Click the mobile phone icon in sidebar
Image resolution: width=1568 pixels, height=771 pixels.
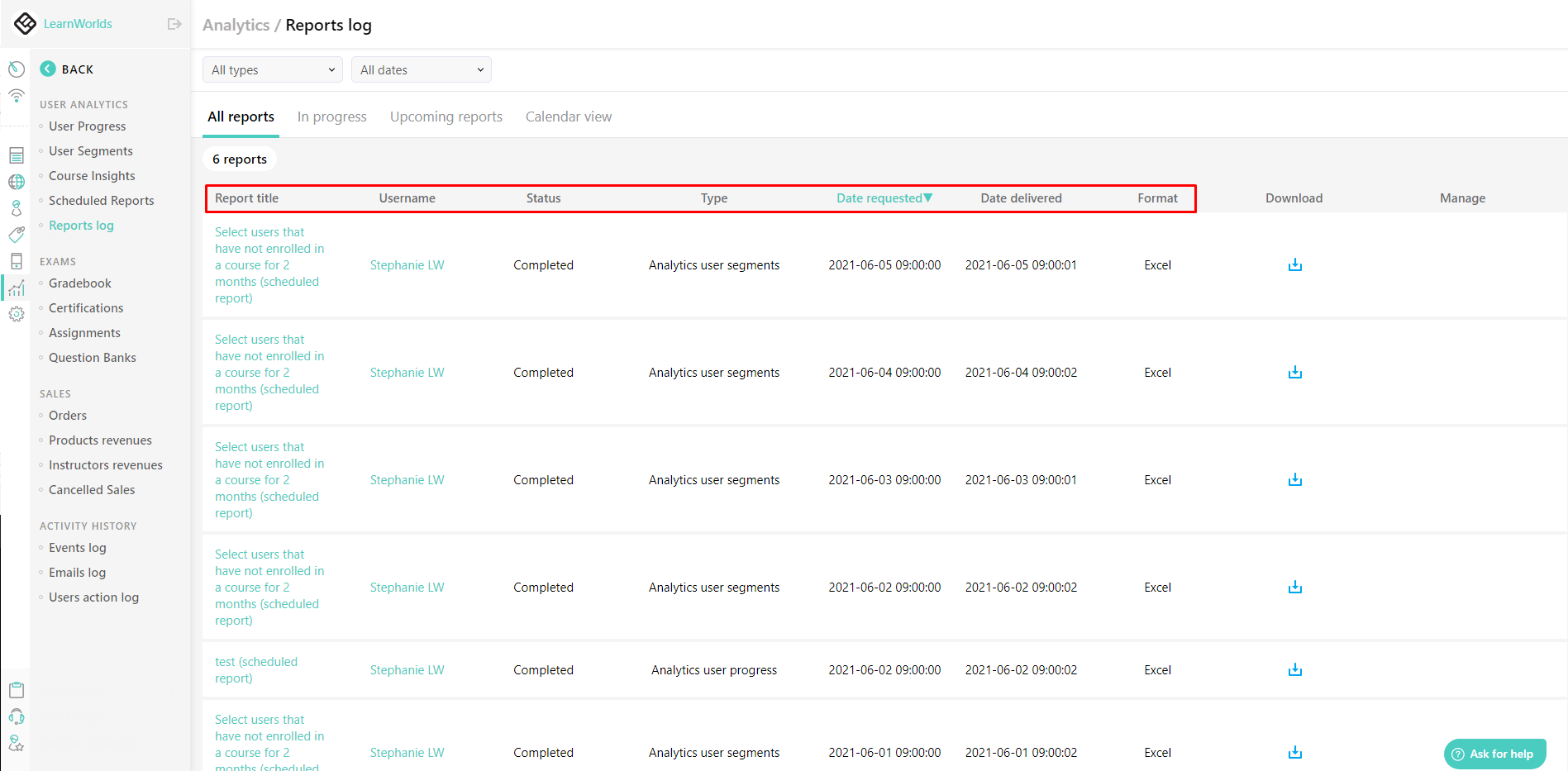tap(16, 261)
